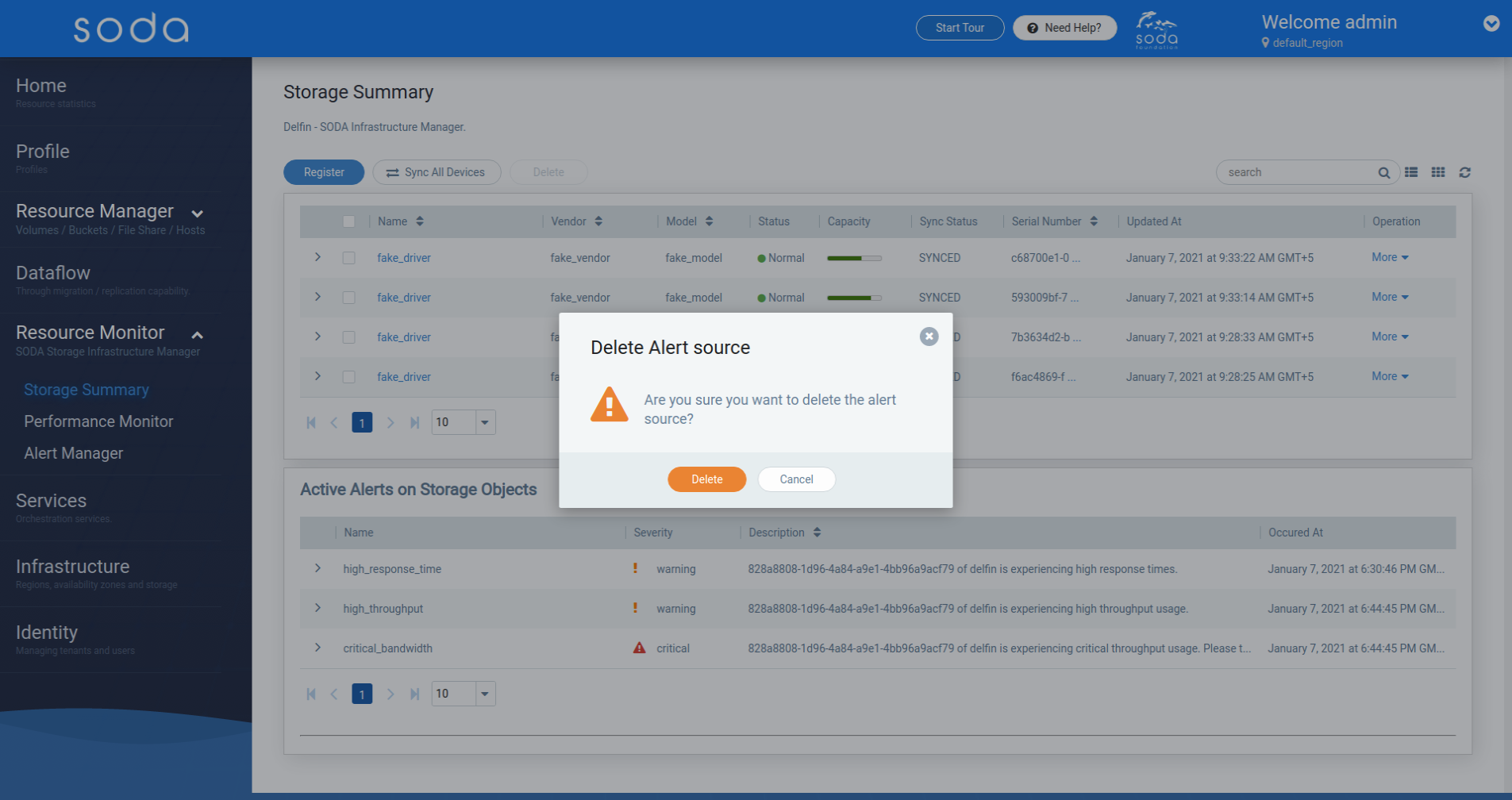Expand the high_throughput alert row
This screenshot has width=1512, height=800.
317,608
